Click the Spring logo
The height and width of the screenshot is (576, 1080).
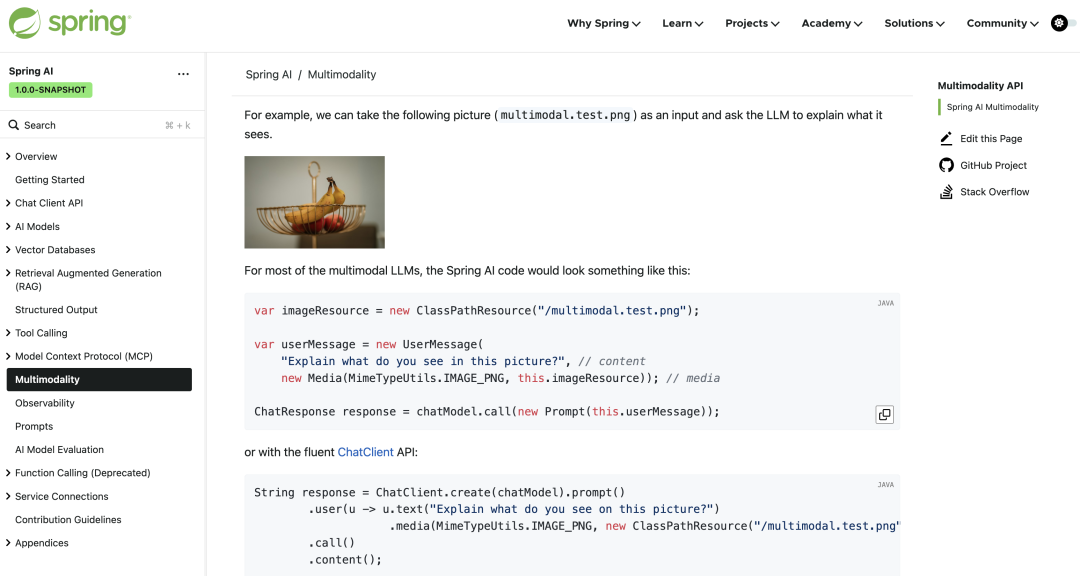tap(70, 23)
